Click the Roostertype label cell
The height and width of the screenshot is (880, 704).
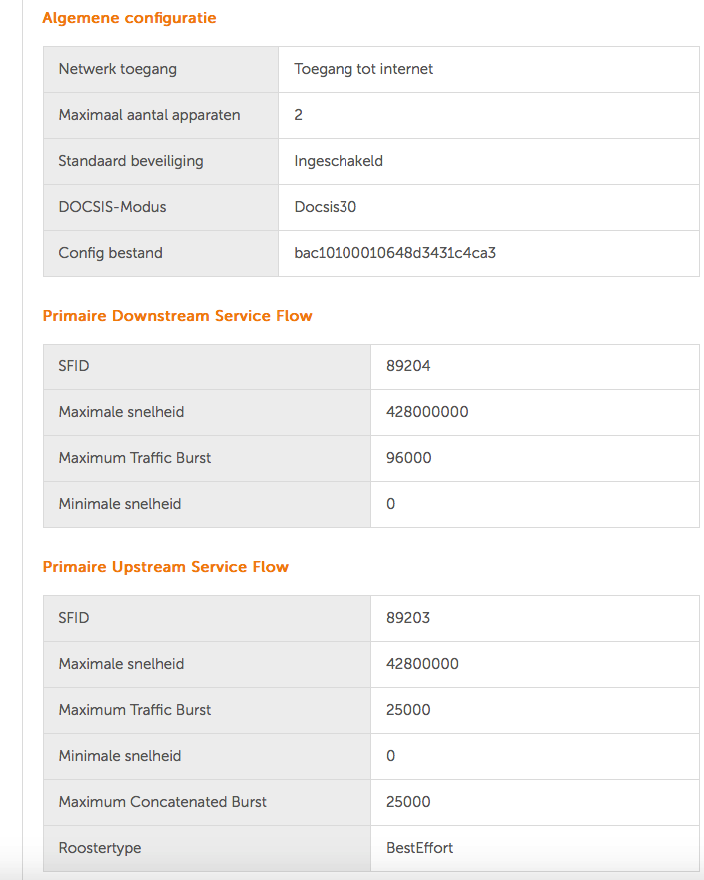point(207,849)
